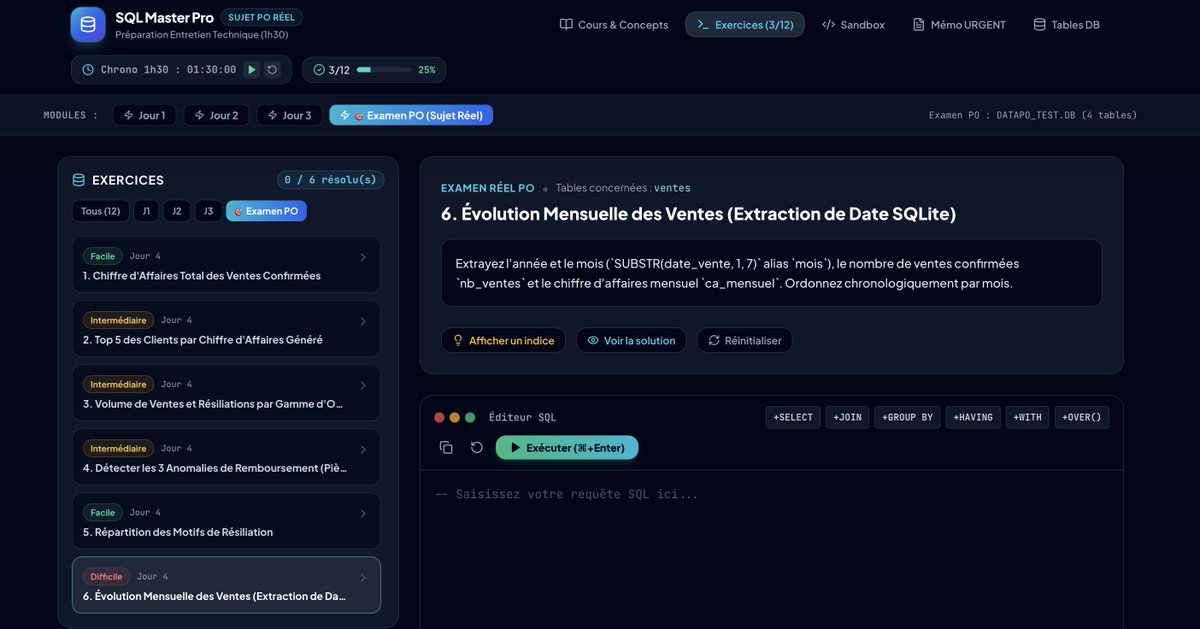Insert the +GROUP BY snippet
This screenshot has width=1200, height=629.
908,417
